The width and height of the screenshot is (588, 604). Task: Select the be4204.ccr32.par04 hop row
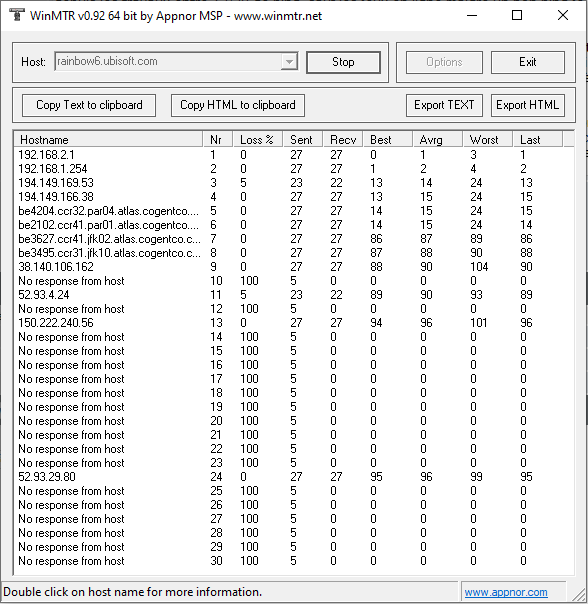[x=294, y=211]
